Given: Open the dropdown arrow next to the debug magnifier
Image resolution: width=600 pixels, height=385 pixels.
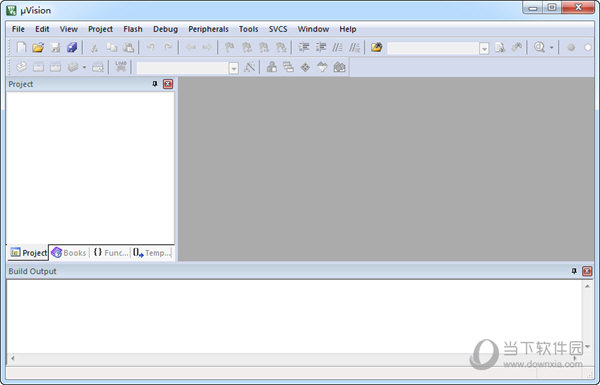Looking at the screenshot, I should [551, 48].
